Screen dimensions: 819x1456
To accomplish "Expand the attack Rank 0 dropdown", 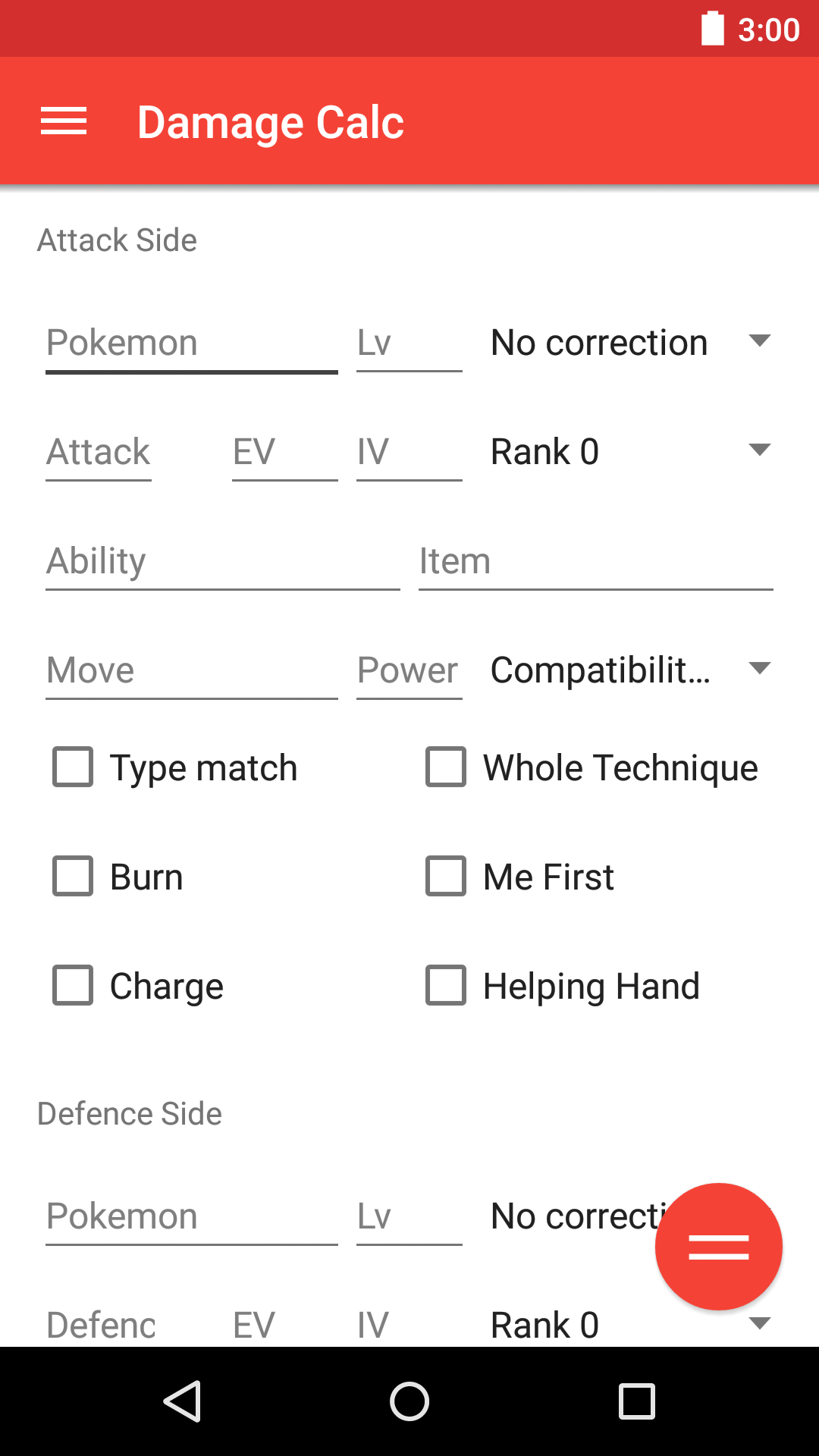I will pos(629,452).
